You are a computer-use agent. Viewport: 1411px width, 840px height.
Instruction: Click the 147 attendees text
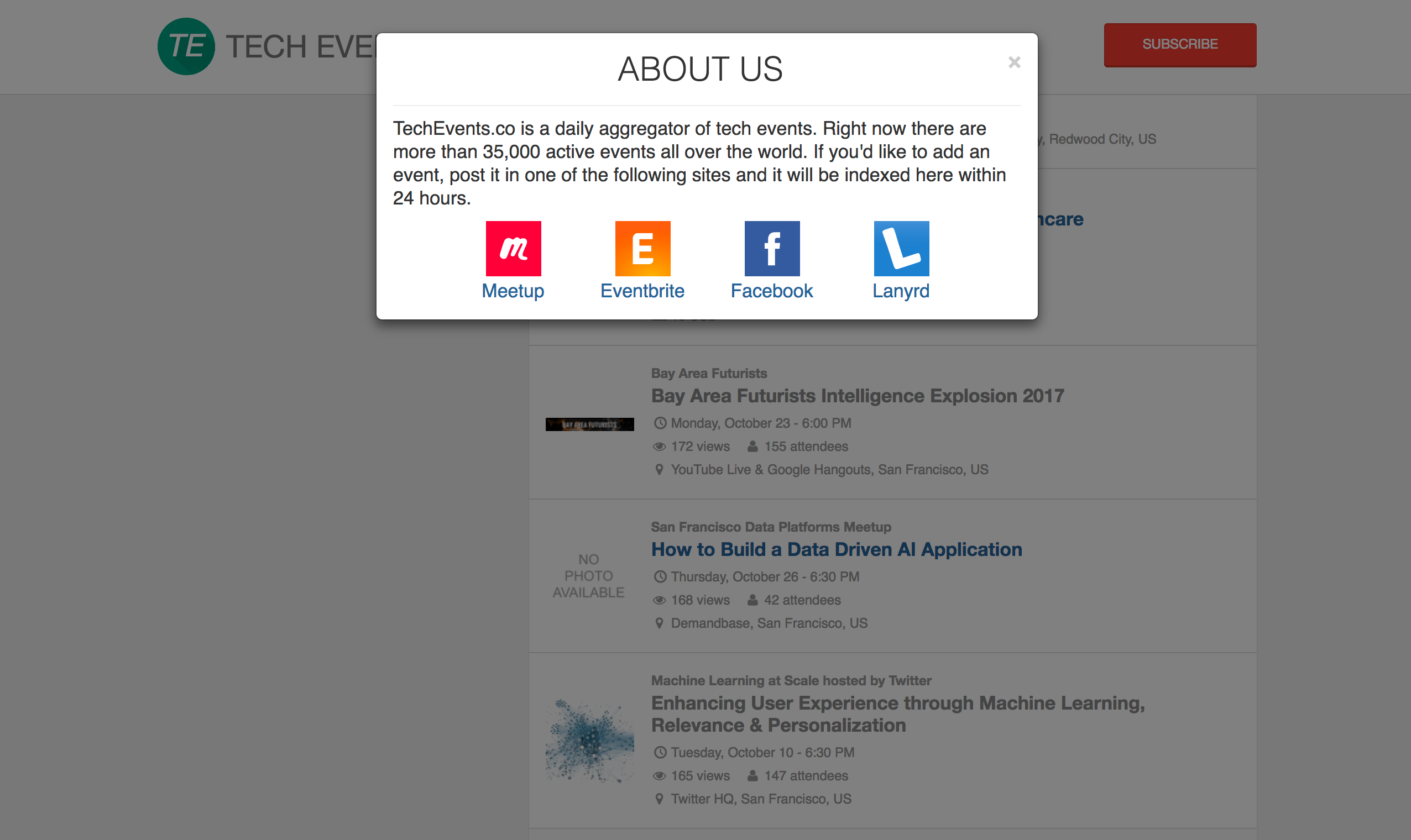coord(806,775)
